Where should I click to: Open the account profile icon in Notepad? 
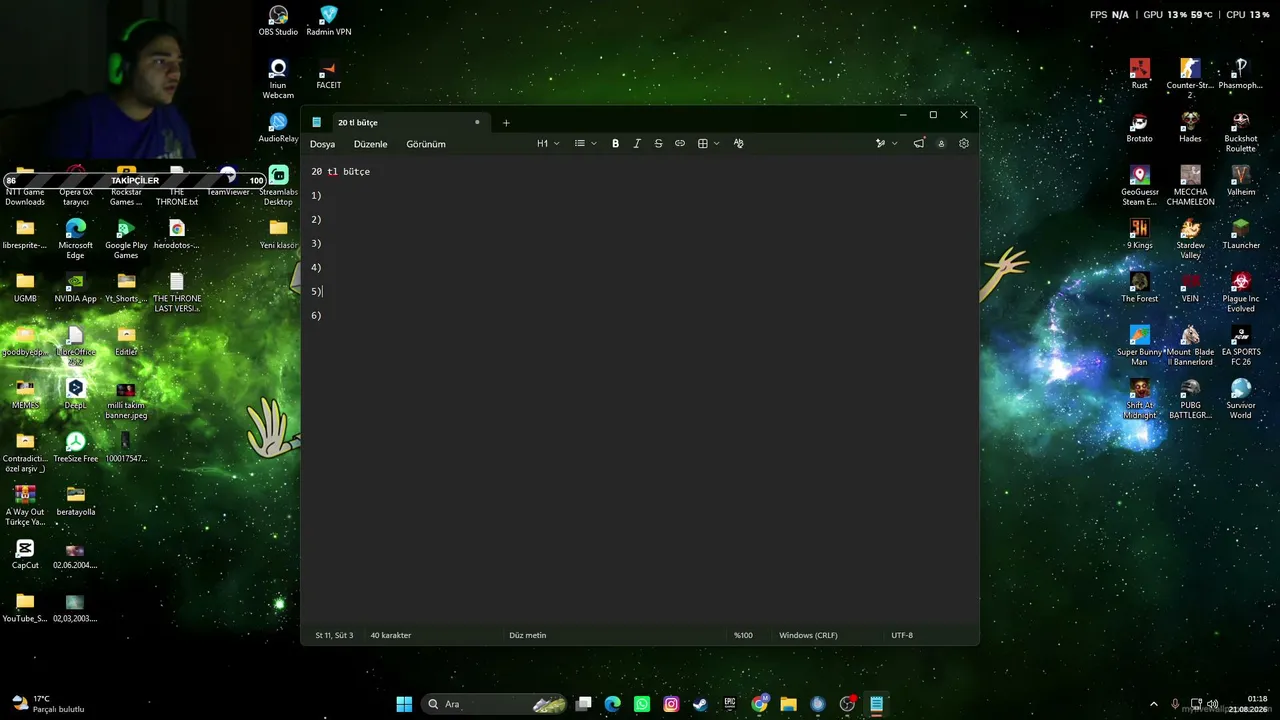941,143
